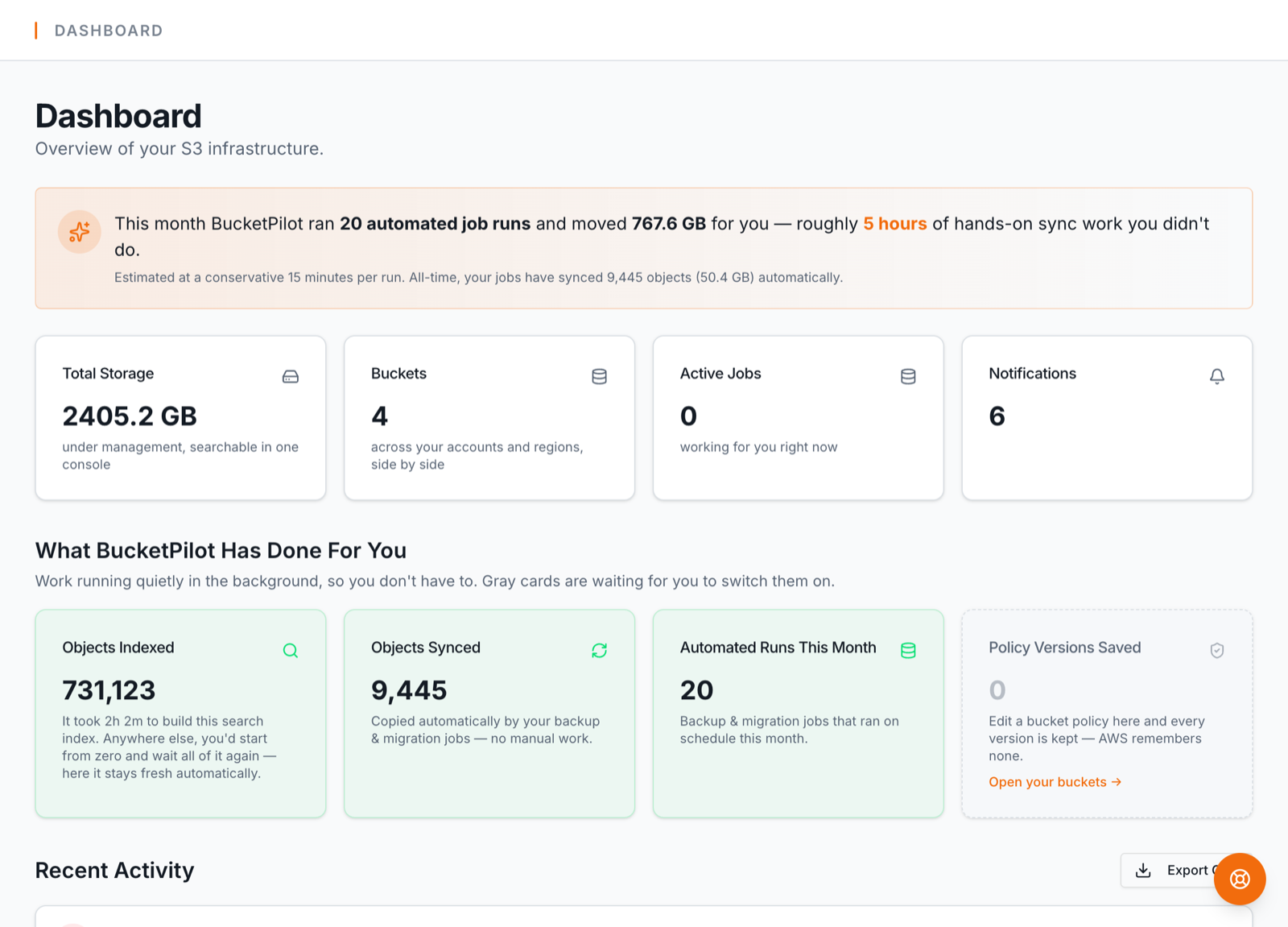Image resolution: width=1288 pixels, height=927 pixels.
Task: Click the bold 20 automated job runs text
Action: [x=435, y=224]
